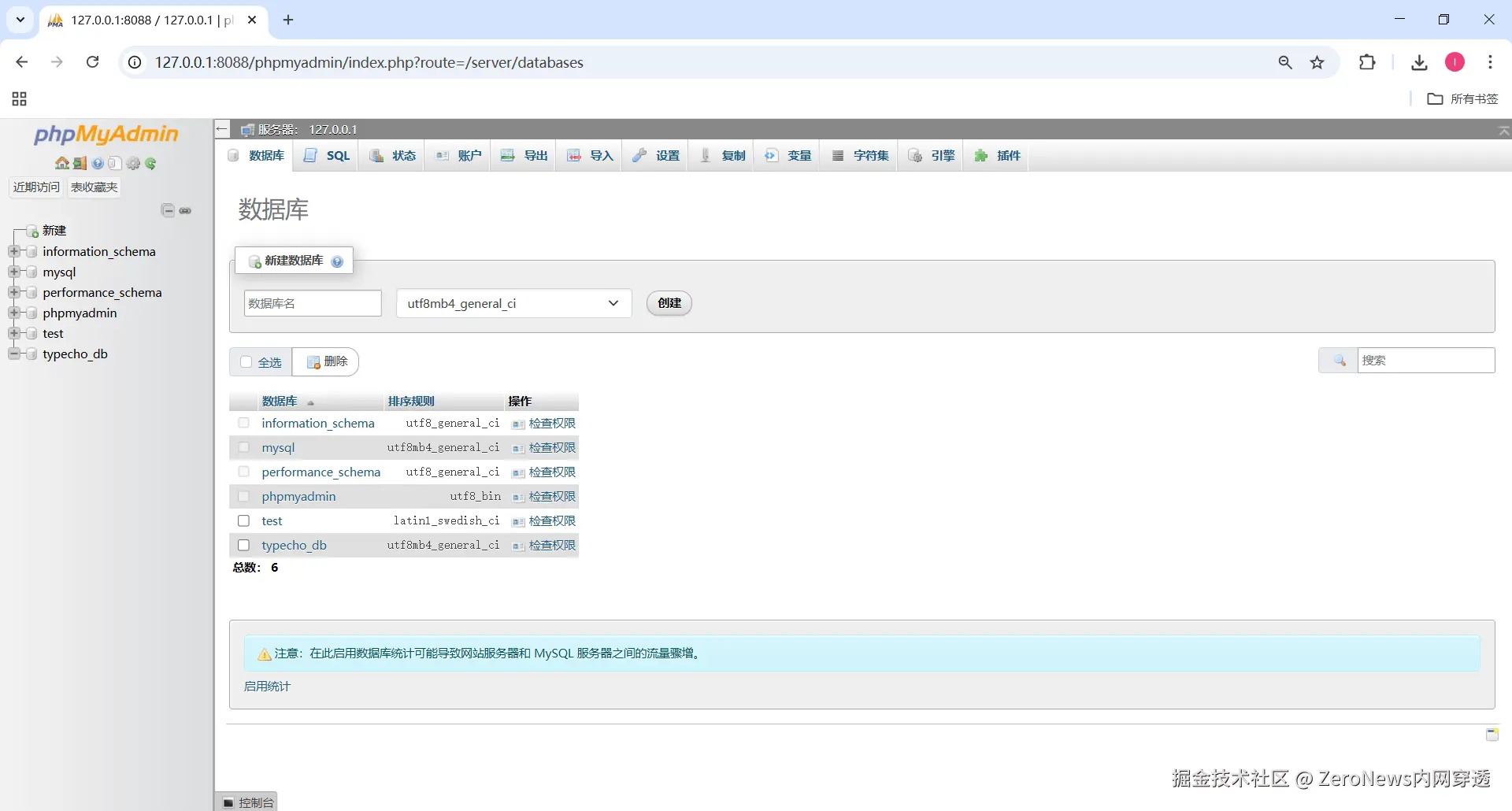This screenshot has width=1512, height=811.
Task: Log out using the door icon in sidebar
Action: tap(80, 164)
